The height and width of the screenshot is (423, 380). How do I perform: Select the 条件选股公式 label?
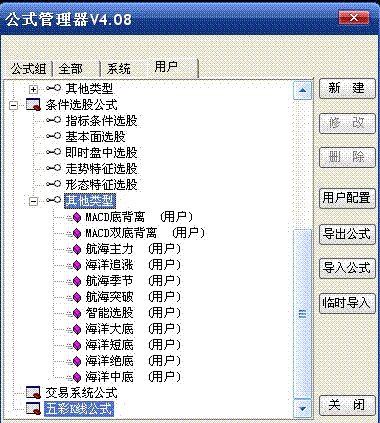pyautogui.click(x=81, y=105)
